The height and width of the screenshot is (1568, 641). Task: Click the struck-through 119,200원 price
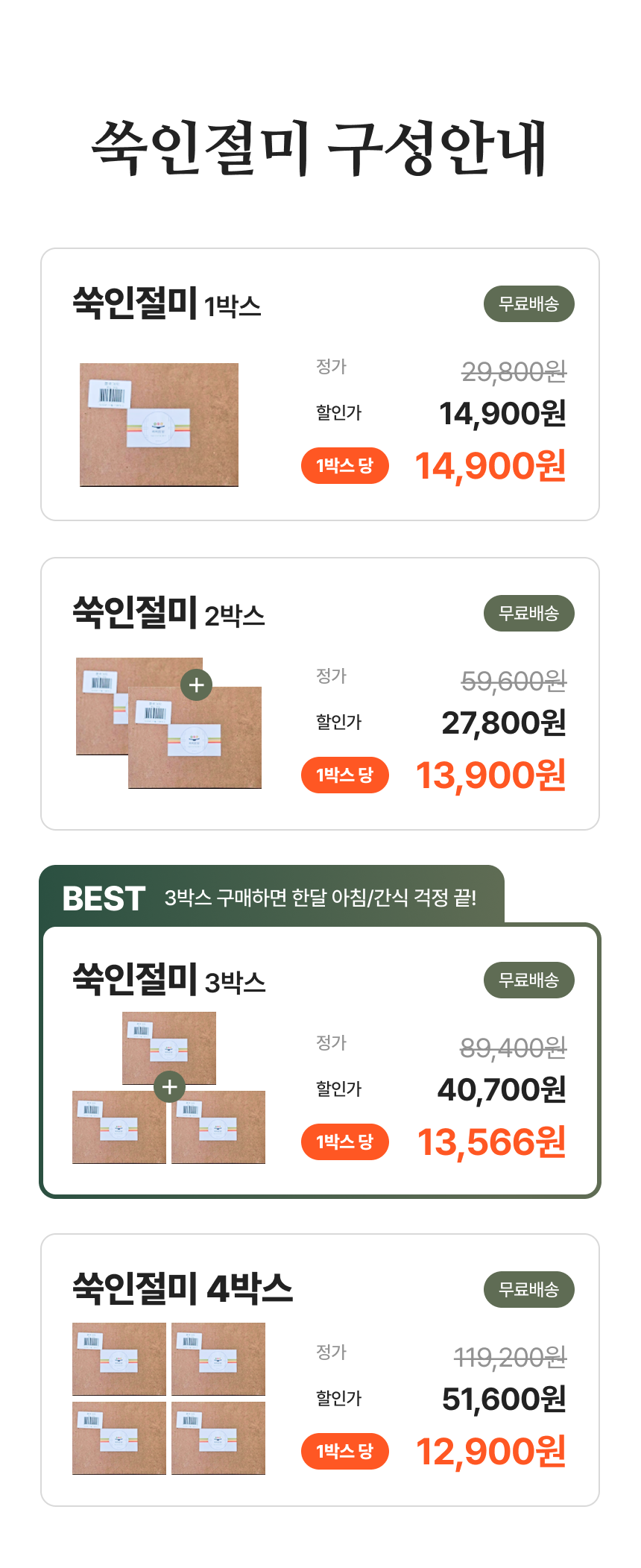point(511,1358)
